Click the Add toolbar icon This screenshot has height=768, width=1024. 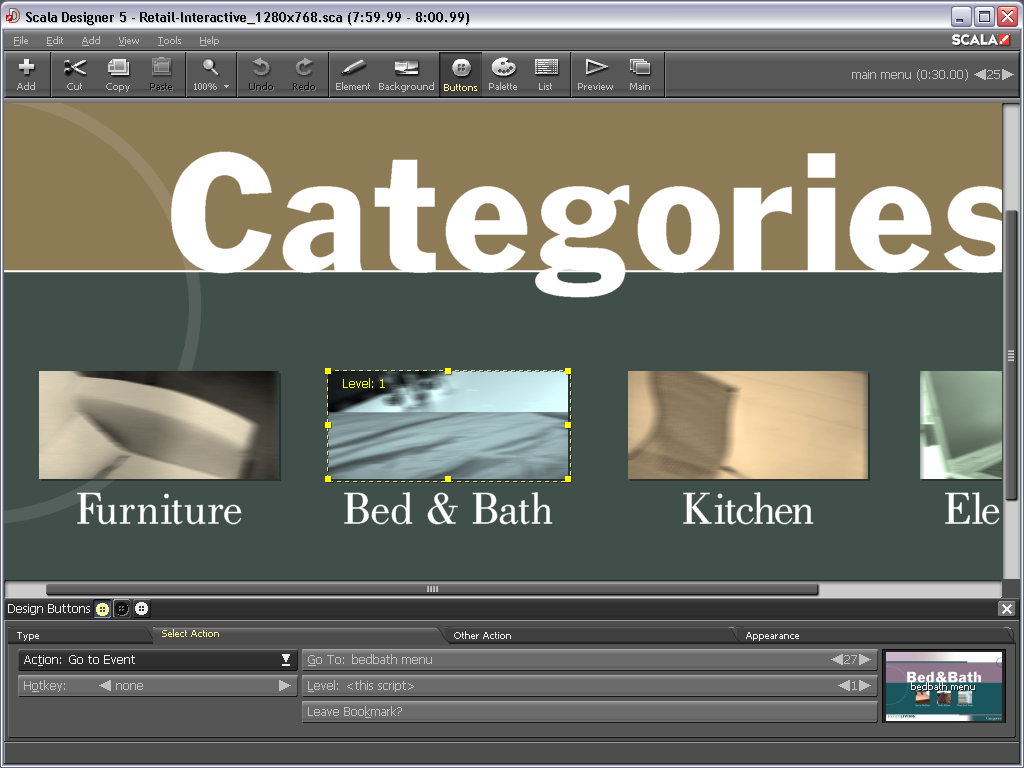tap(26, 75)
